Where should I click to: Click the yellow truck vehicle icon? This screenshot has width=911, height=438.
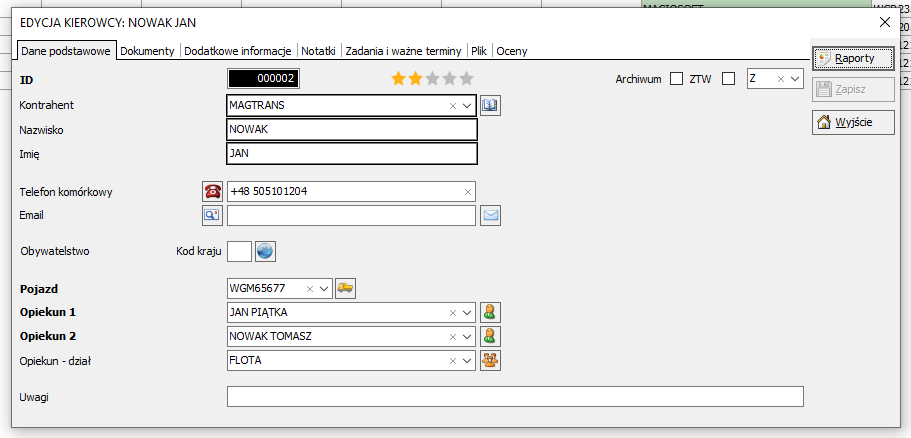point(345,288)
